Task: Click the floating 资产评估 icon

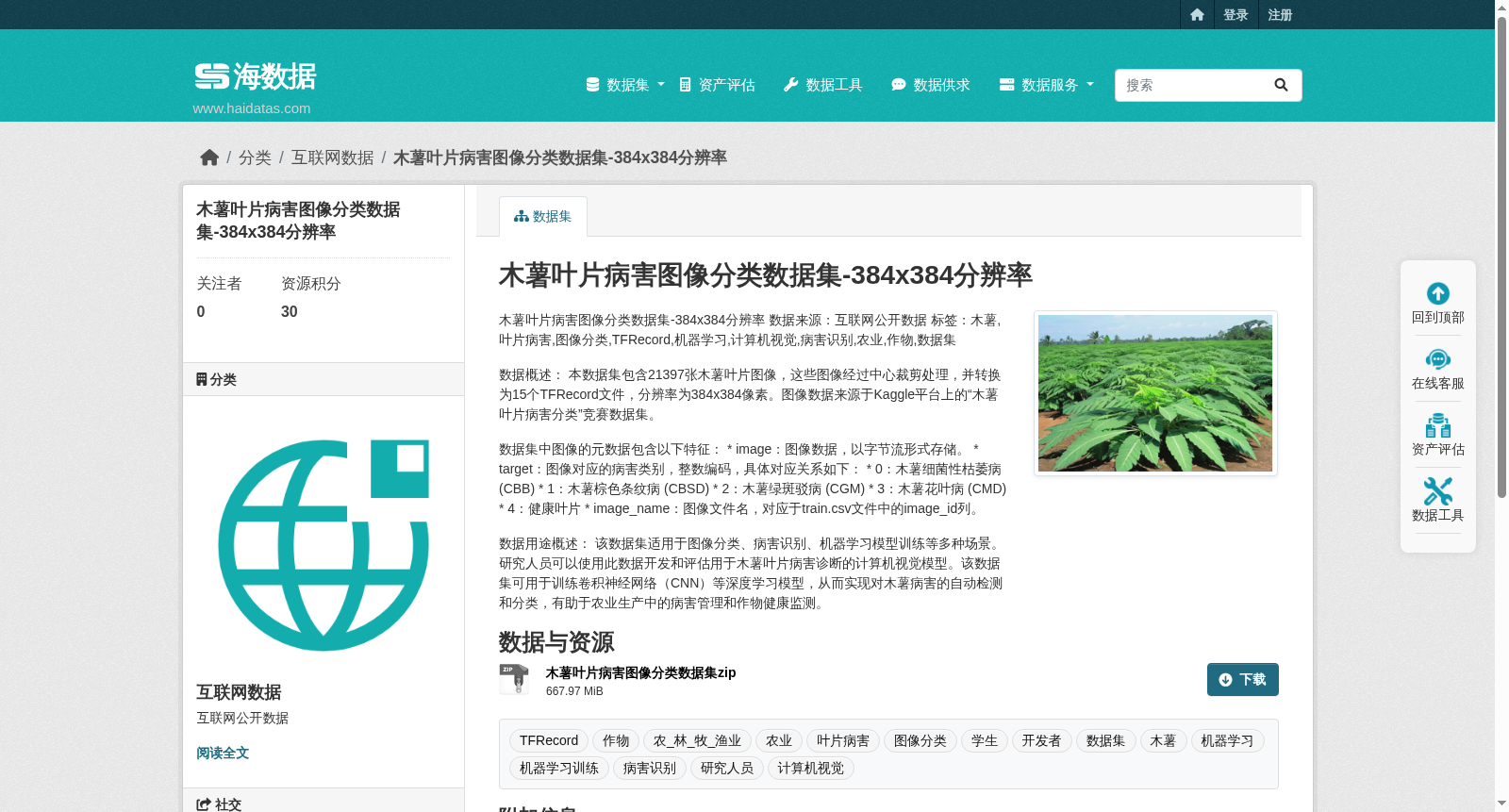Action: point(1438,425)
